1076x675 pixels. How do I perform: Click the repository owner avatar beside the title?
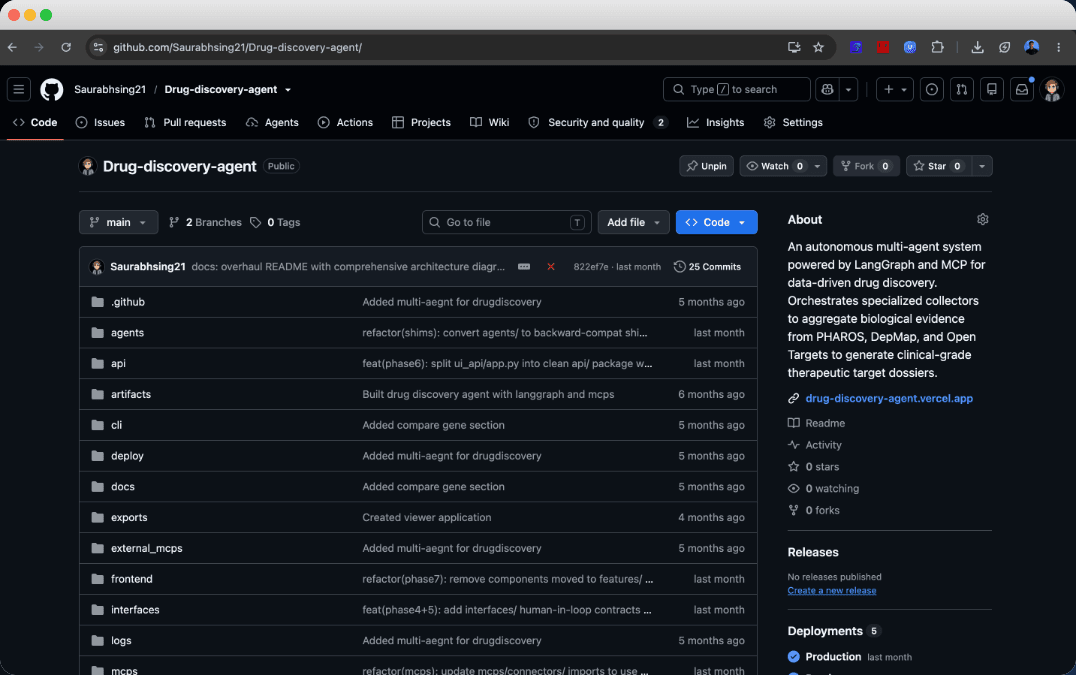tap(87, 166)
